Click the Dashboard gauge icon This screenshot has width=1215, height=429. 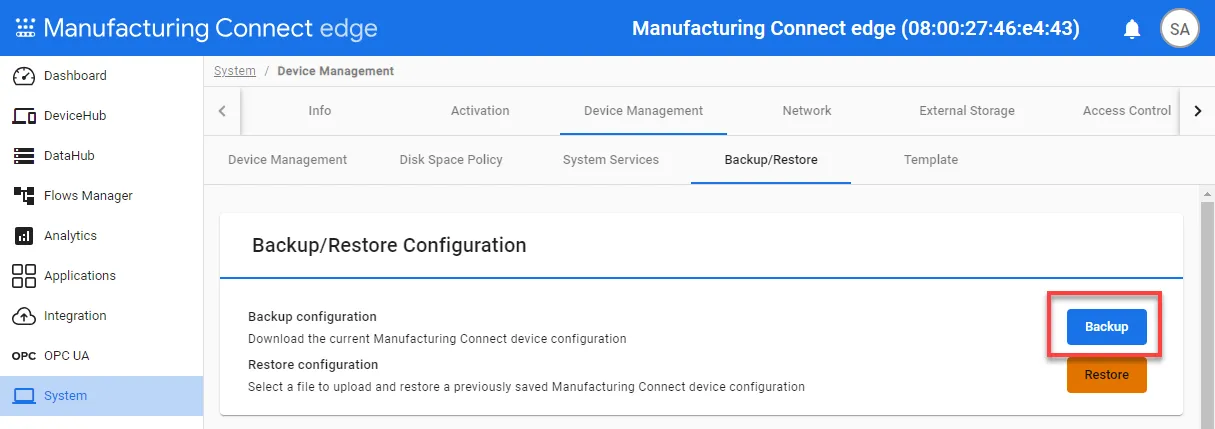click(x=25, y=76)
